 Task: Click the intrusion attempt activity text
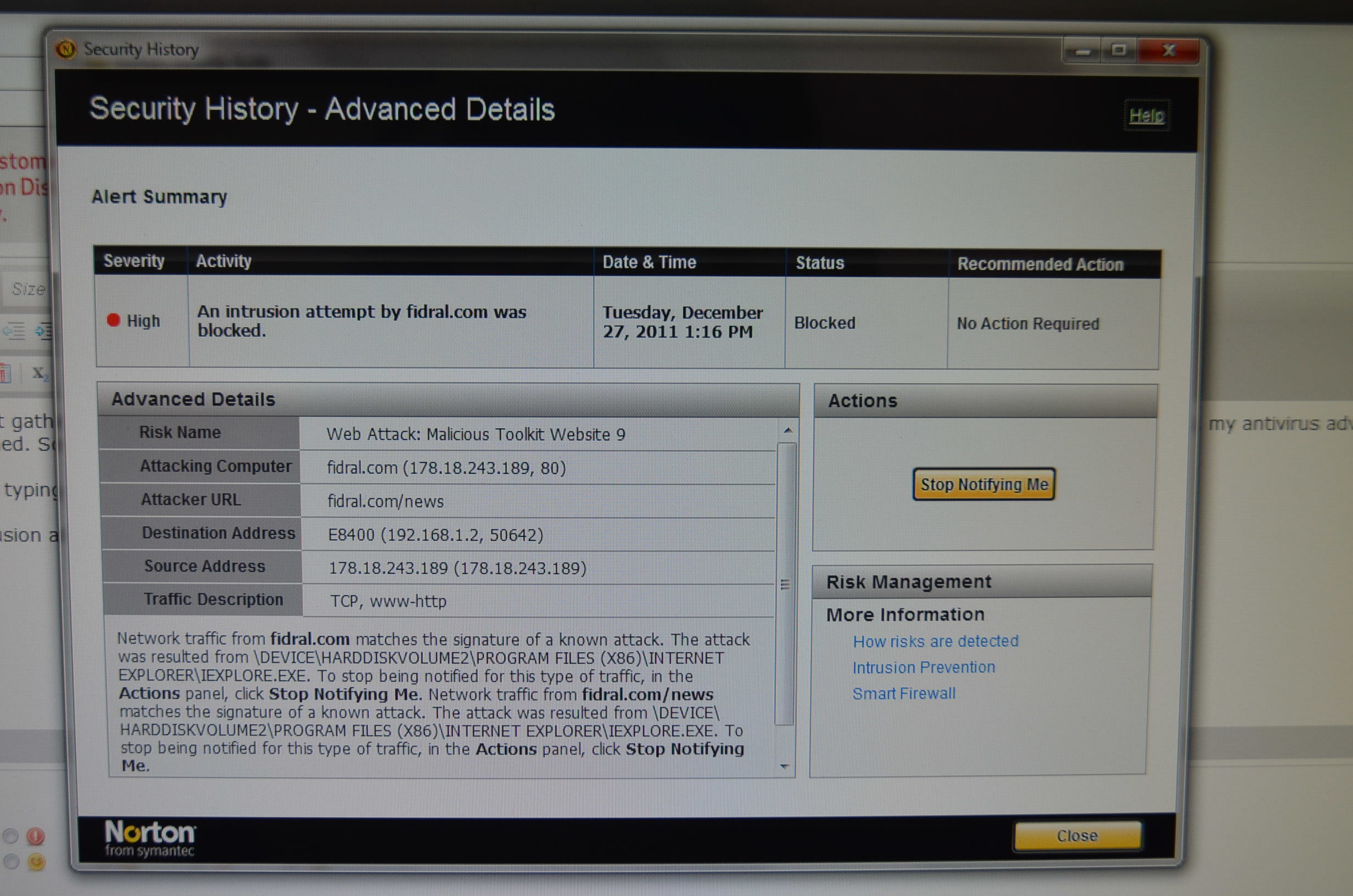362,321
